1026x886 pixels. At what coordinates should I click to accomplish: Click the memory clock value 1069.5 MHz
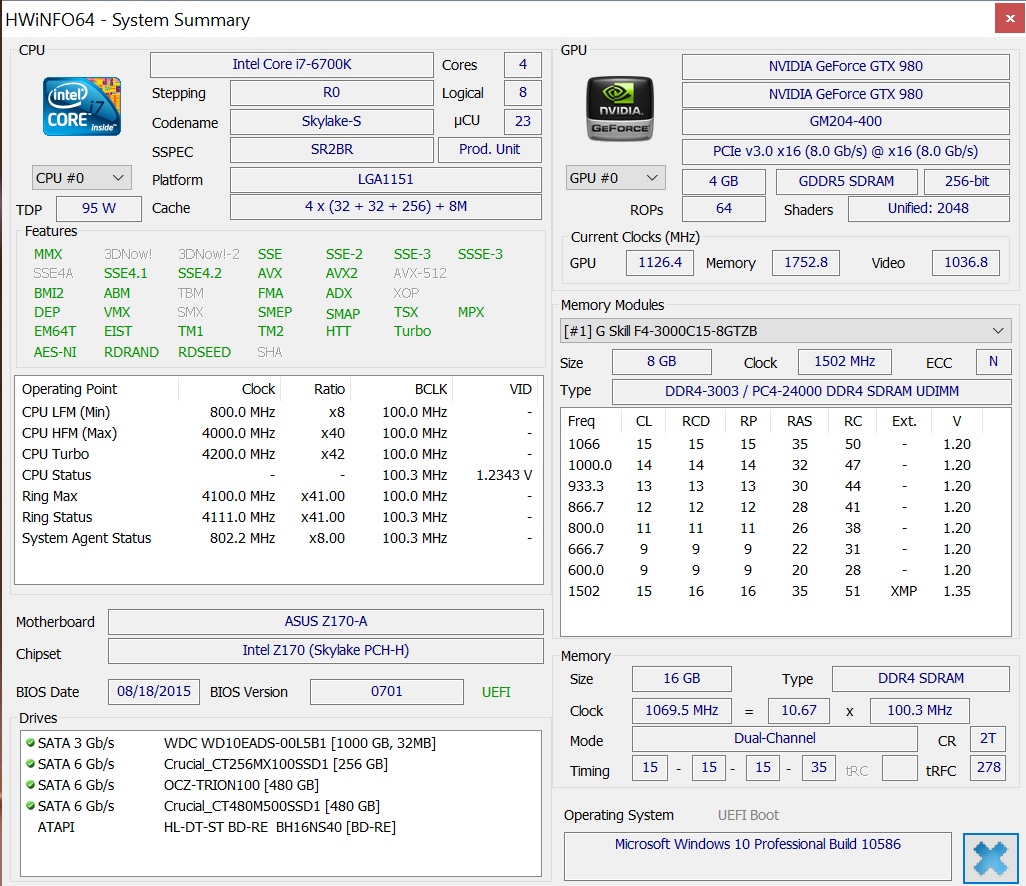(682, 711)
